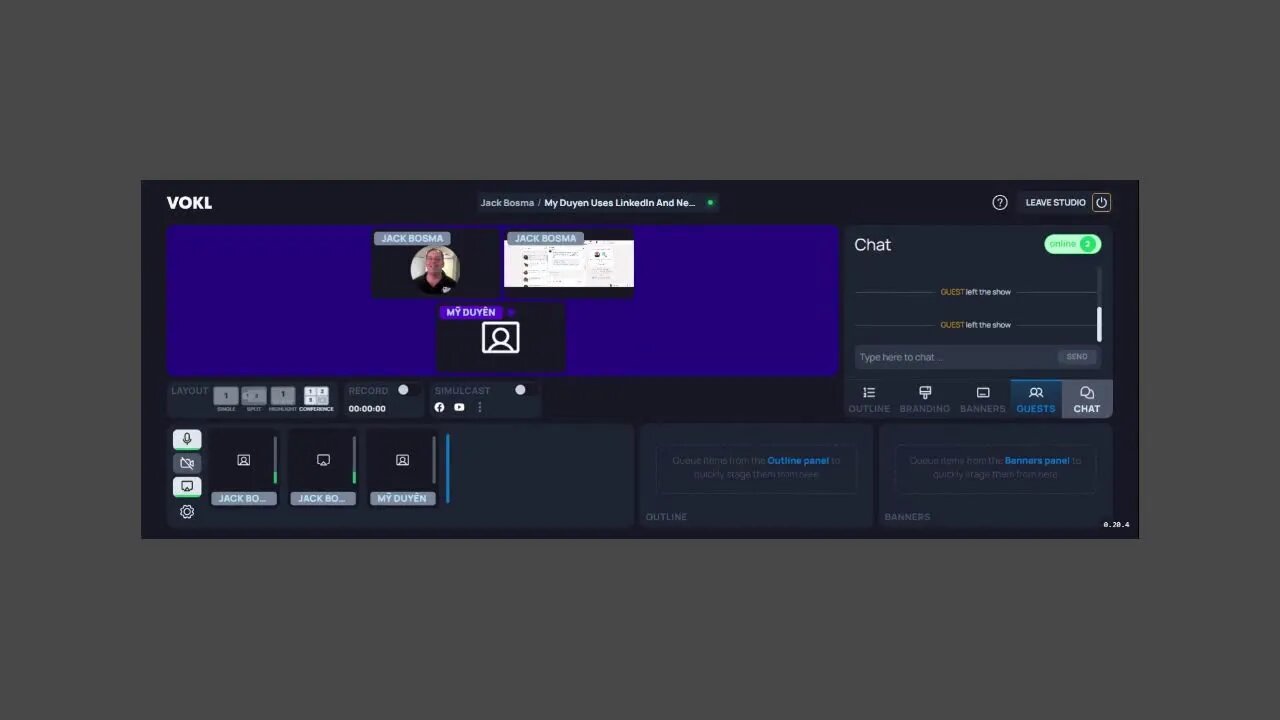The height and width of the screenshot is (720, 1280).
Task: Select the Jack Bosma screen share thumbnail
Action: coord(323,467)
